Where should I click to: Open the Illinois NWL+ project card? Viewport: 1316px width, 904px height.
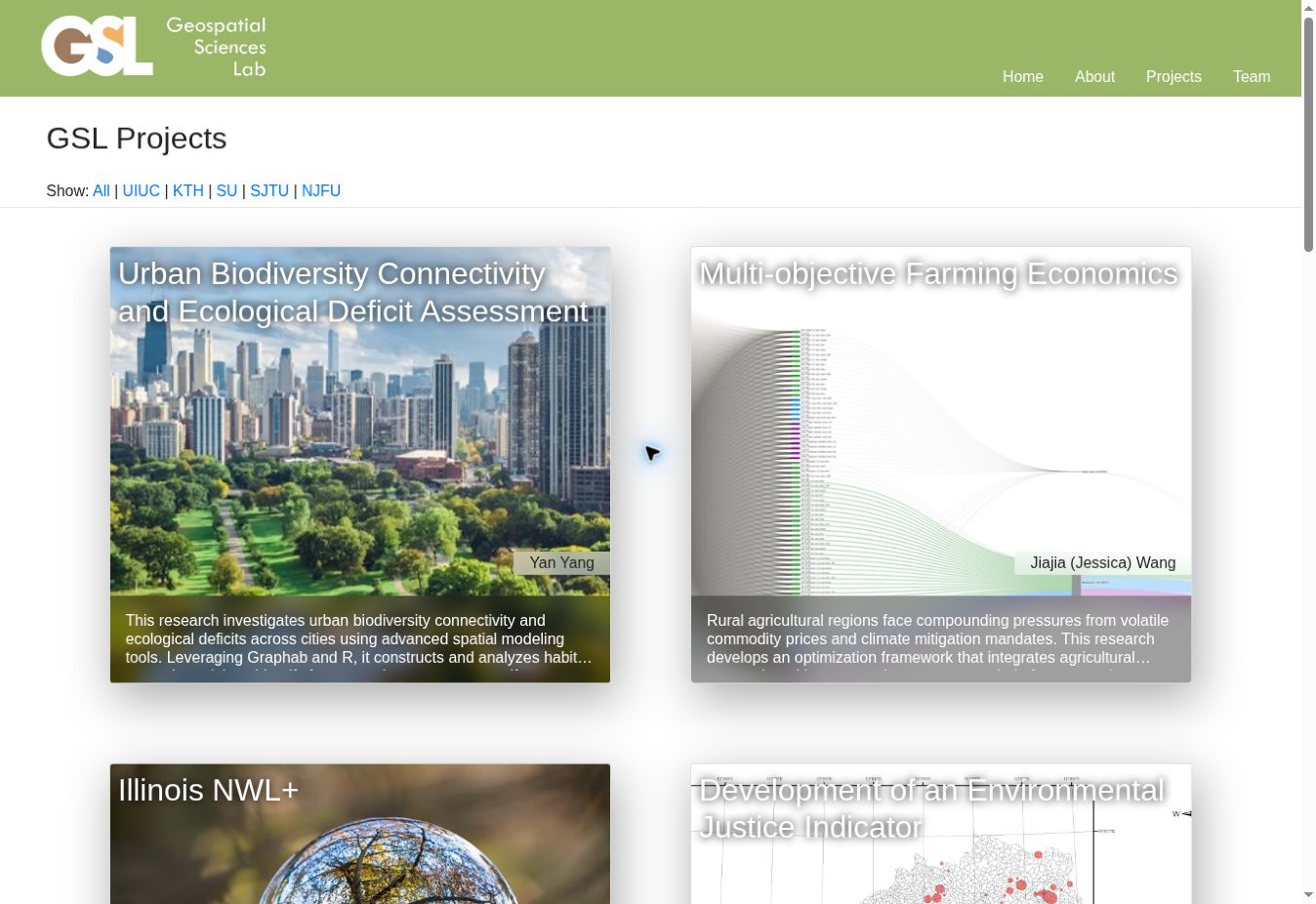360,834
